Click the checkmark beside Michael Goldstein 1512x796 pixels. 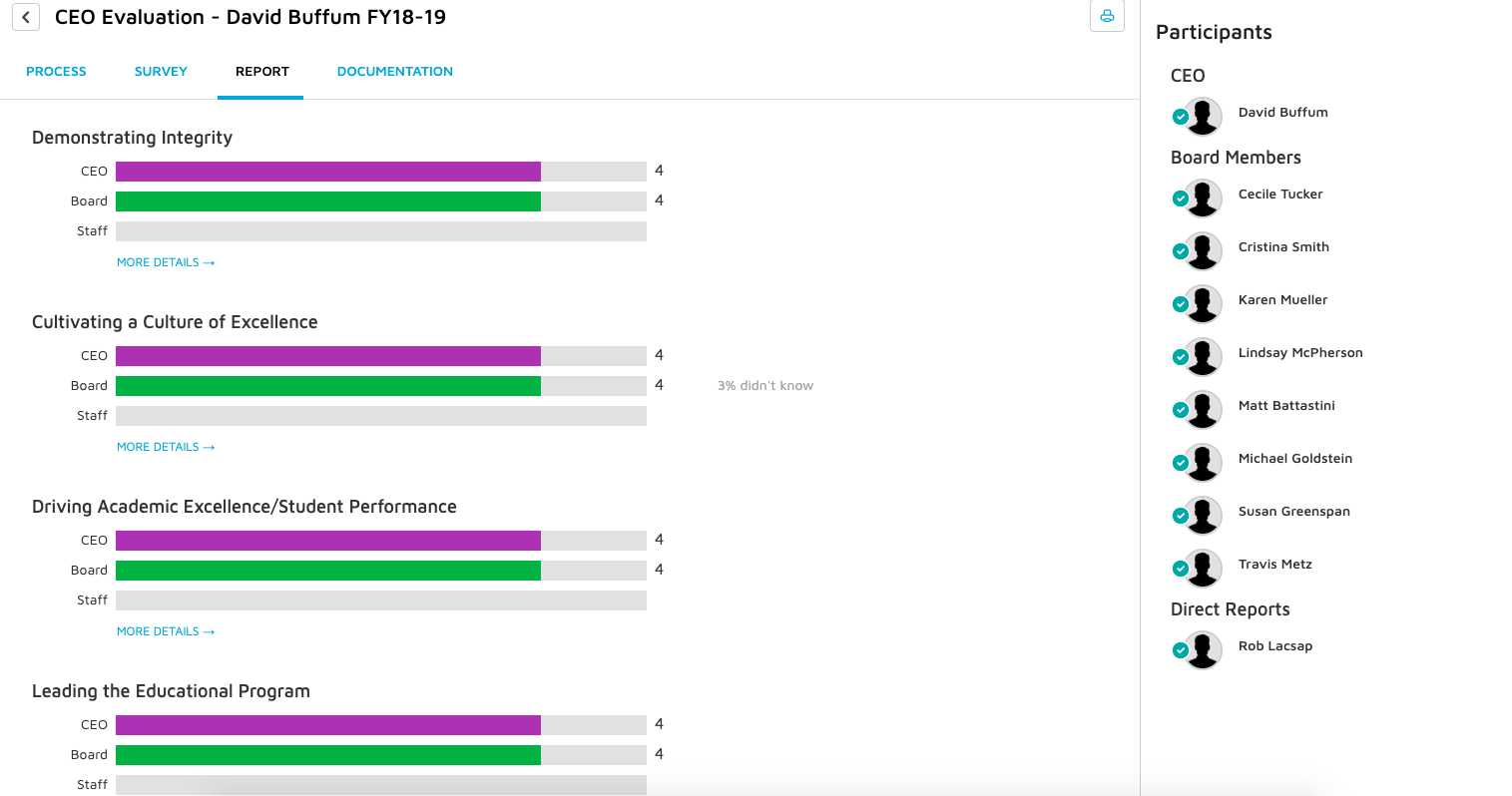[x=1181, y=463]
